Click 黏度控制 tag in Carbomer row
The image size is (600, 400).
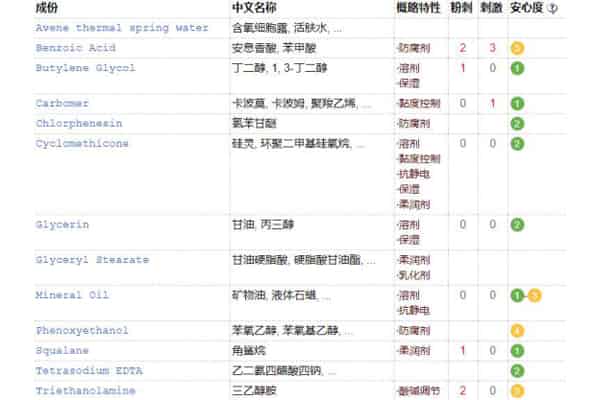[419, 104]
